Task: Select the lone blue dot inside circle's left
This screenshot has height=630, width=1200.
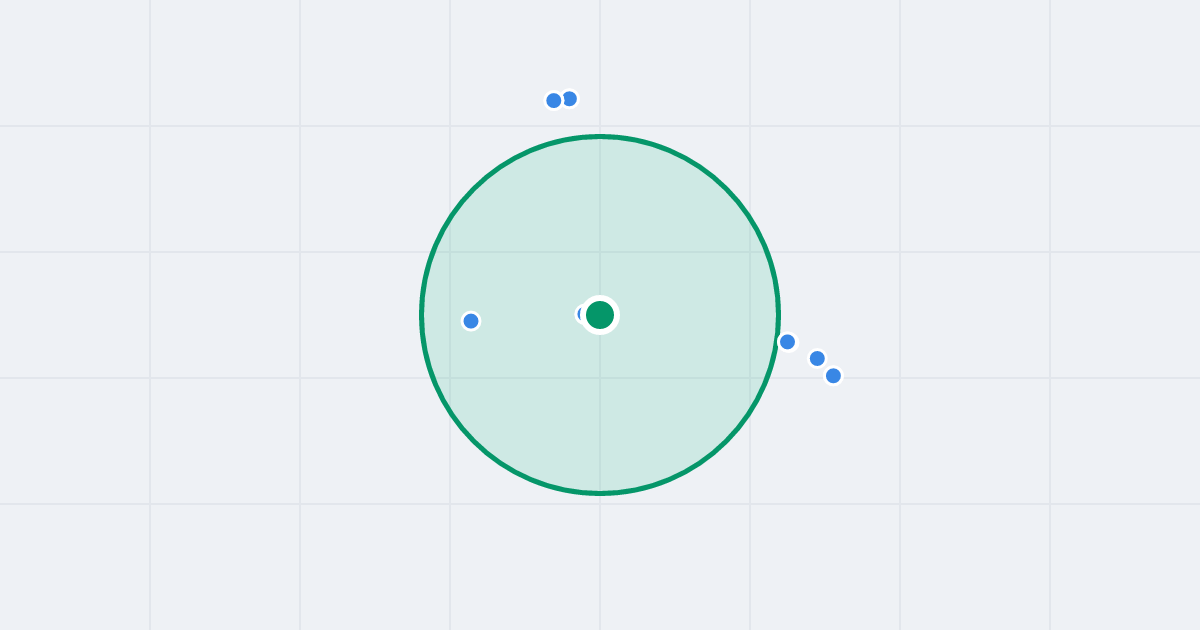Action: tap(471, 321)
